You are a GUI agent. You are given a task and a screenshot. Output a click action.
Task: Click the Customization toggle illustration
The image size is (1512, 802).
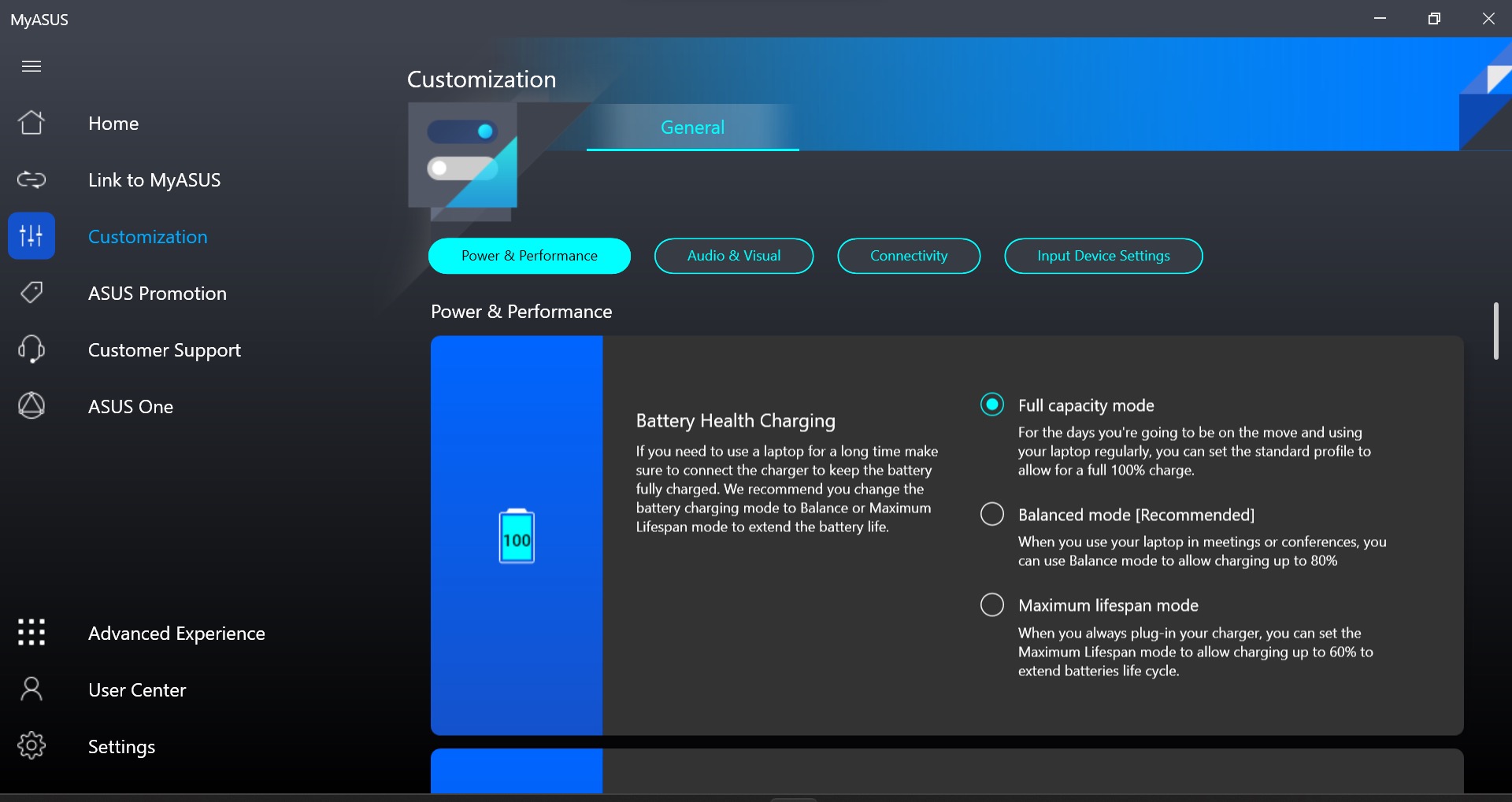pos(462,161)
